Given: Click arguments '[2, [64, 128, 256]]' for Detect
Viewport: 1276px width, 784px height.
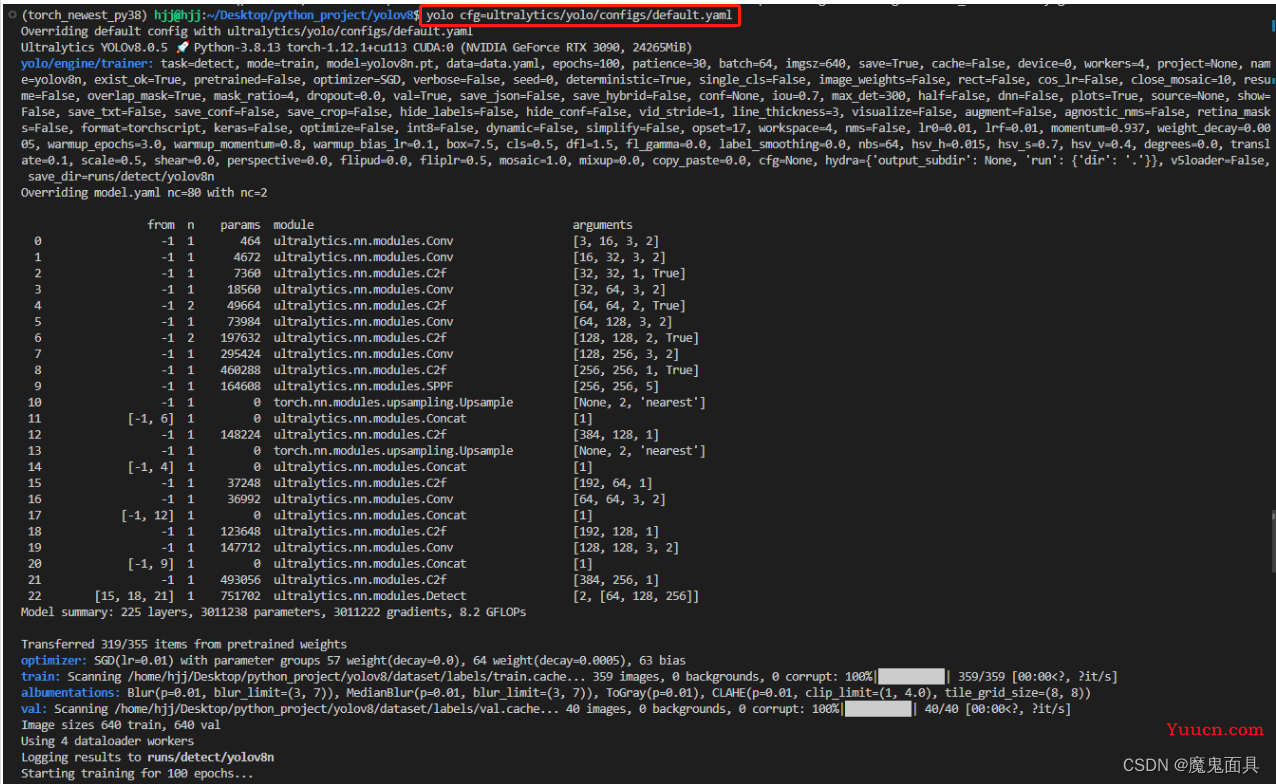Looking at the screenshot, I should point(636,596).
